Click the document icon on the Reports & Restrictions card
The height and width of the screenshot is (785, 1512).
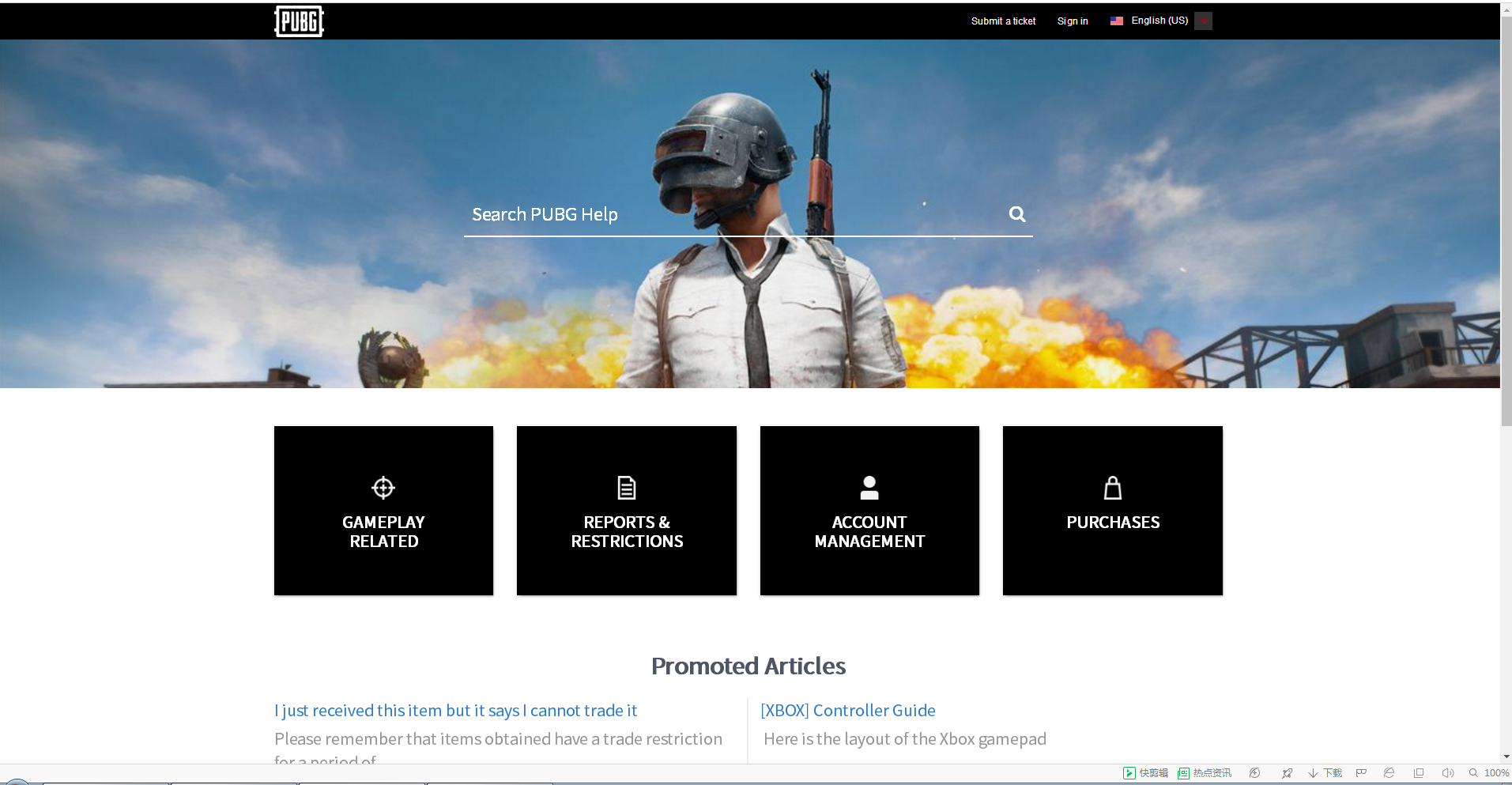point(627,488)
